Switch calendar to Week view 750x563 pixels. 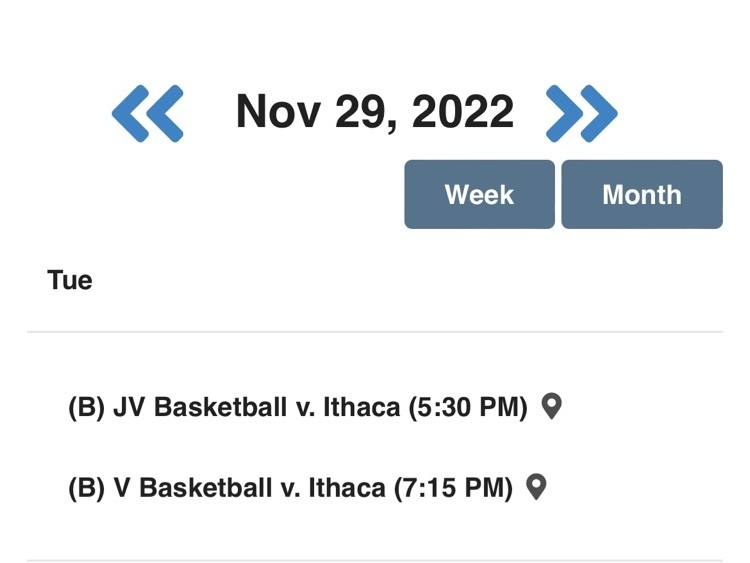479,194
